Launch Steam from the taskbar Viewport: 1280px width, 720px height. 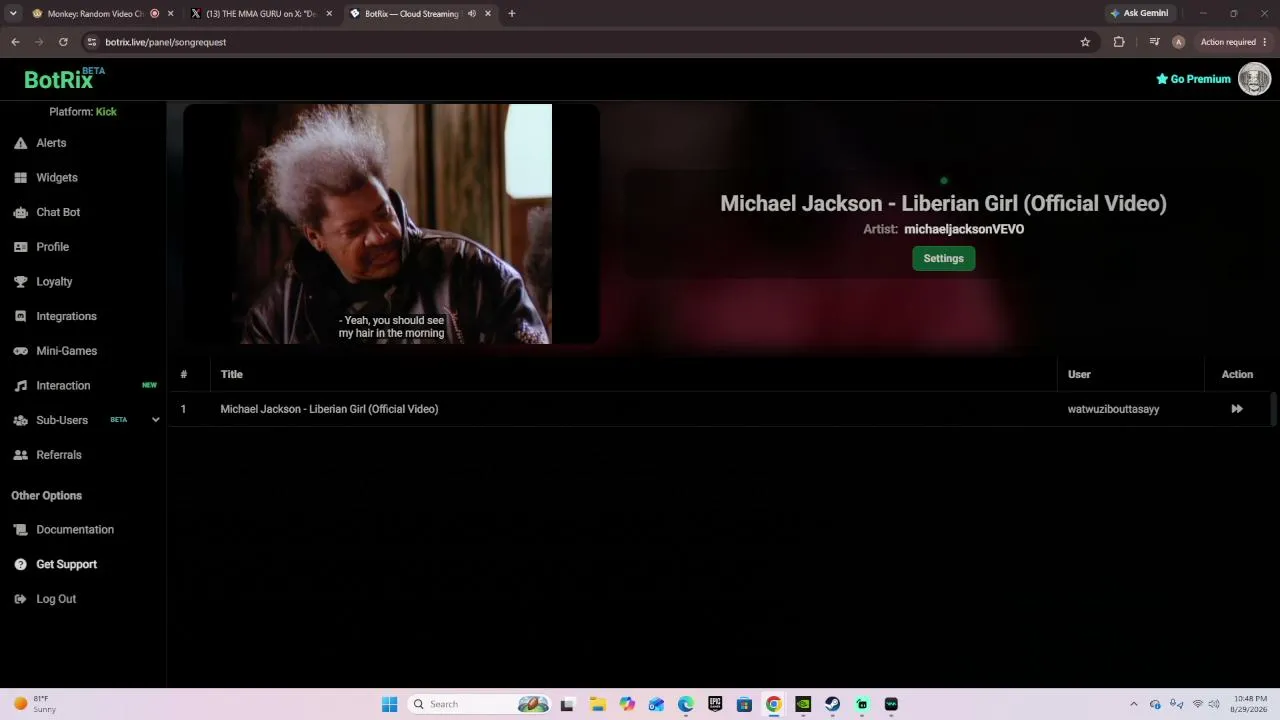tap(832, 704)
